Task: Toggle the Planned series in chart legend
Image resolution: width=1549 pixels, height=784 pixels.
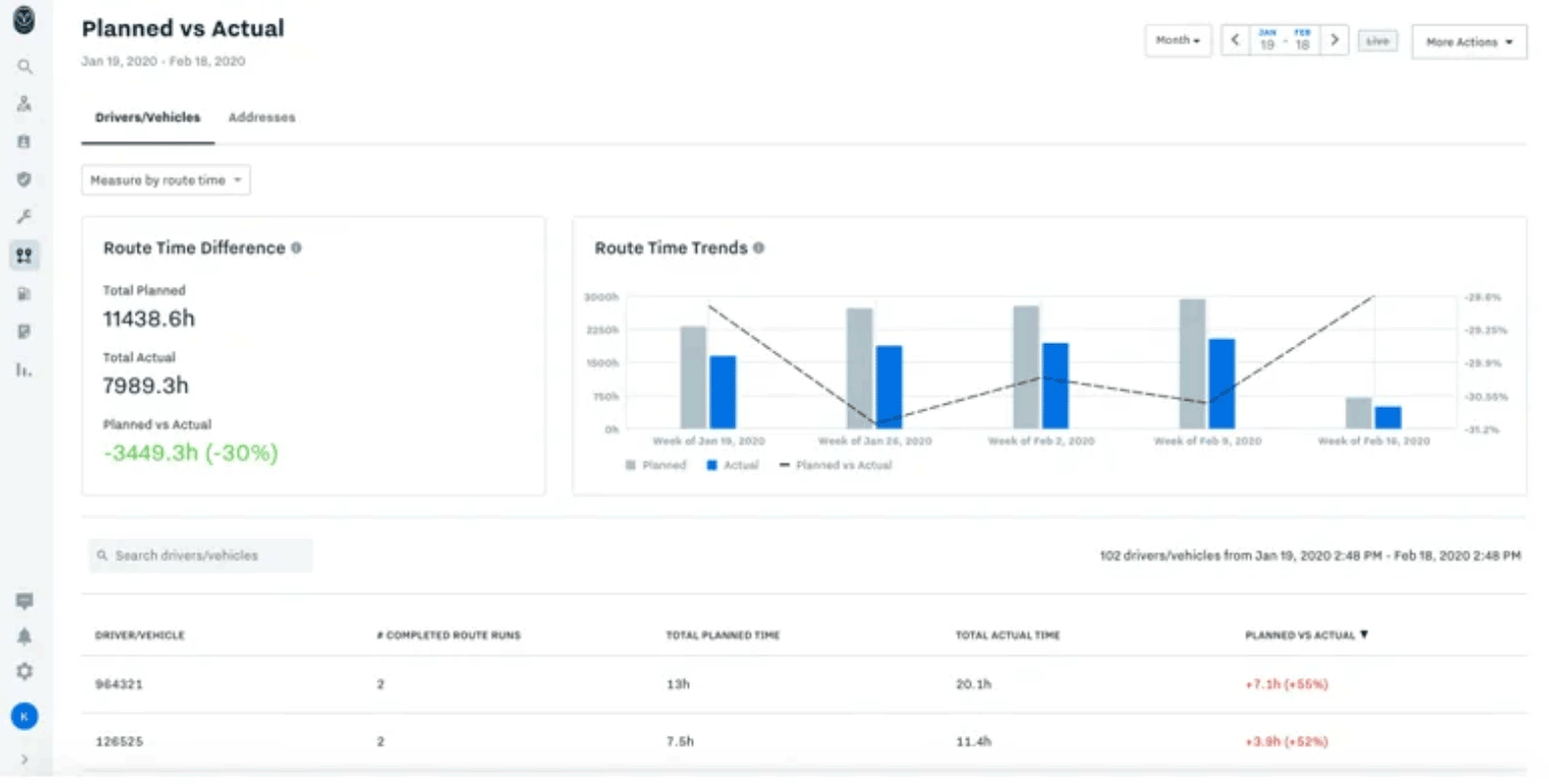Action: pos(656,466)
